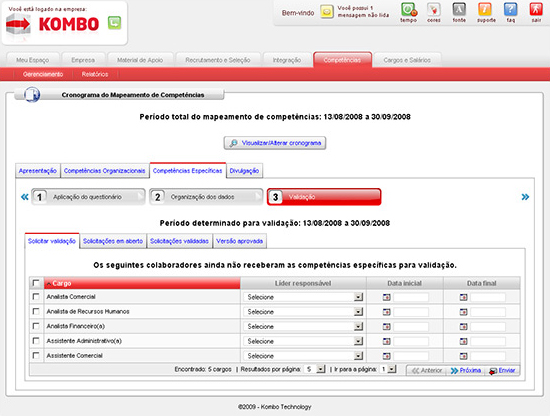Image resolution: width=550 pixels, height=416 pixels.
Task: Open Líder responsável dropdown for Assistente Comercial
Action: (303, 356)
